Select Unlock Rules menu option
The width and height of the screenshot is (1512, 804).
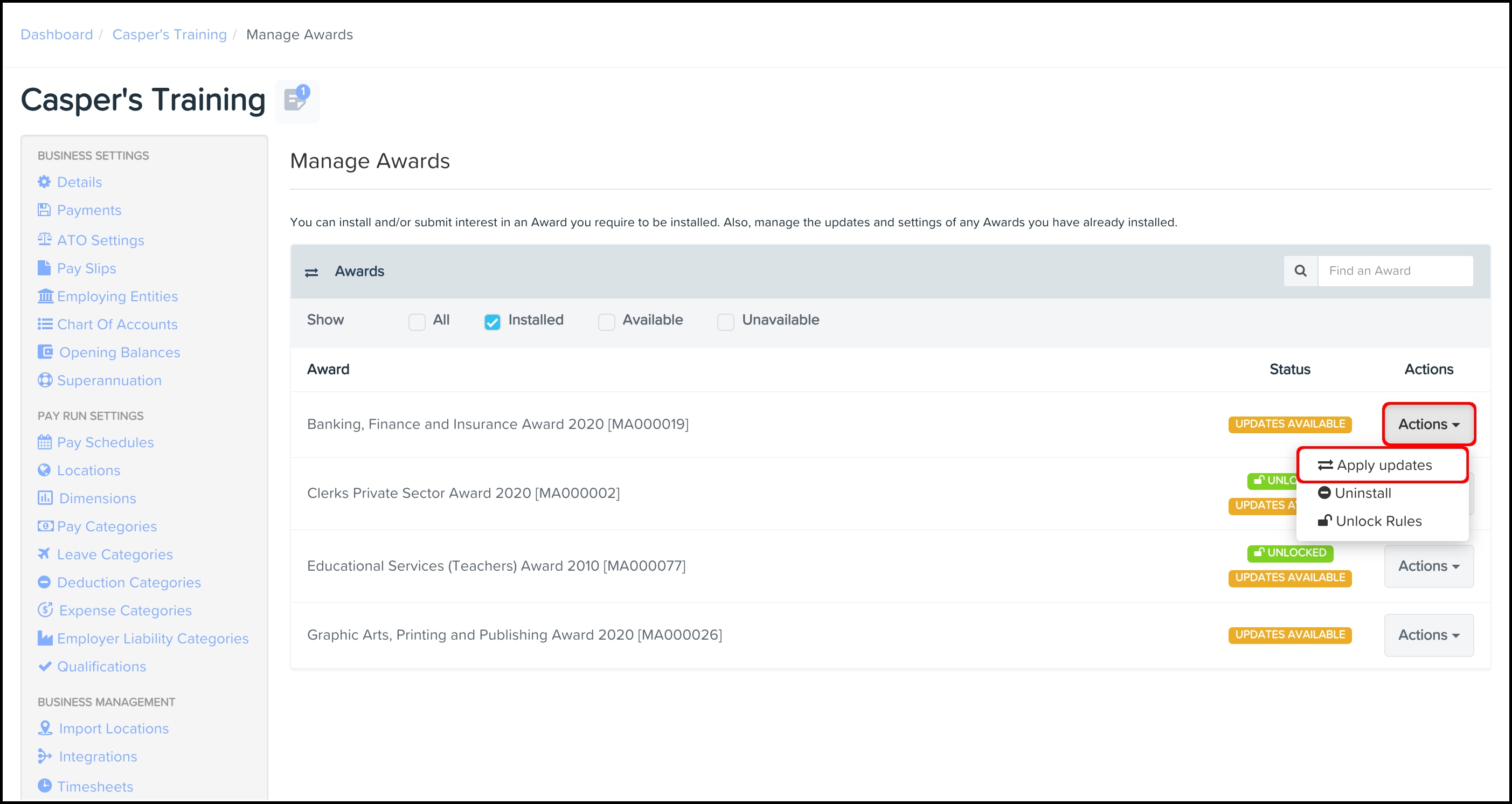1377,521
